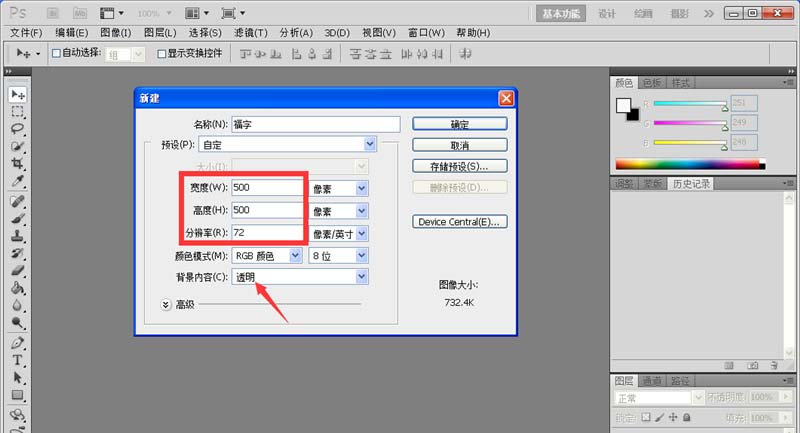This screenshot has height=433, width=800.
Task: Select the Pen tool
Action: coord(17,343)
